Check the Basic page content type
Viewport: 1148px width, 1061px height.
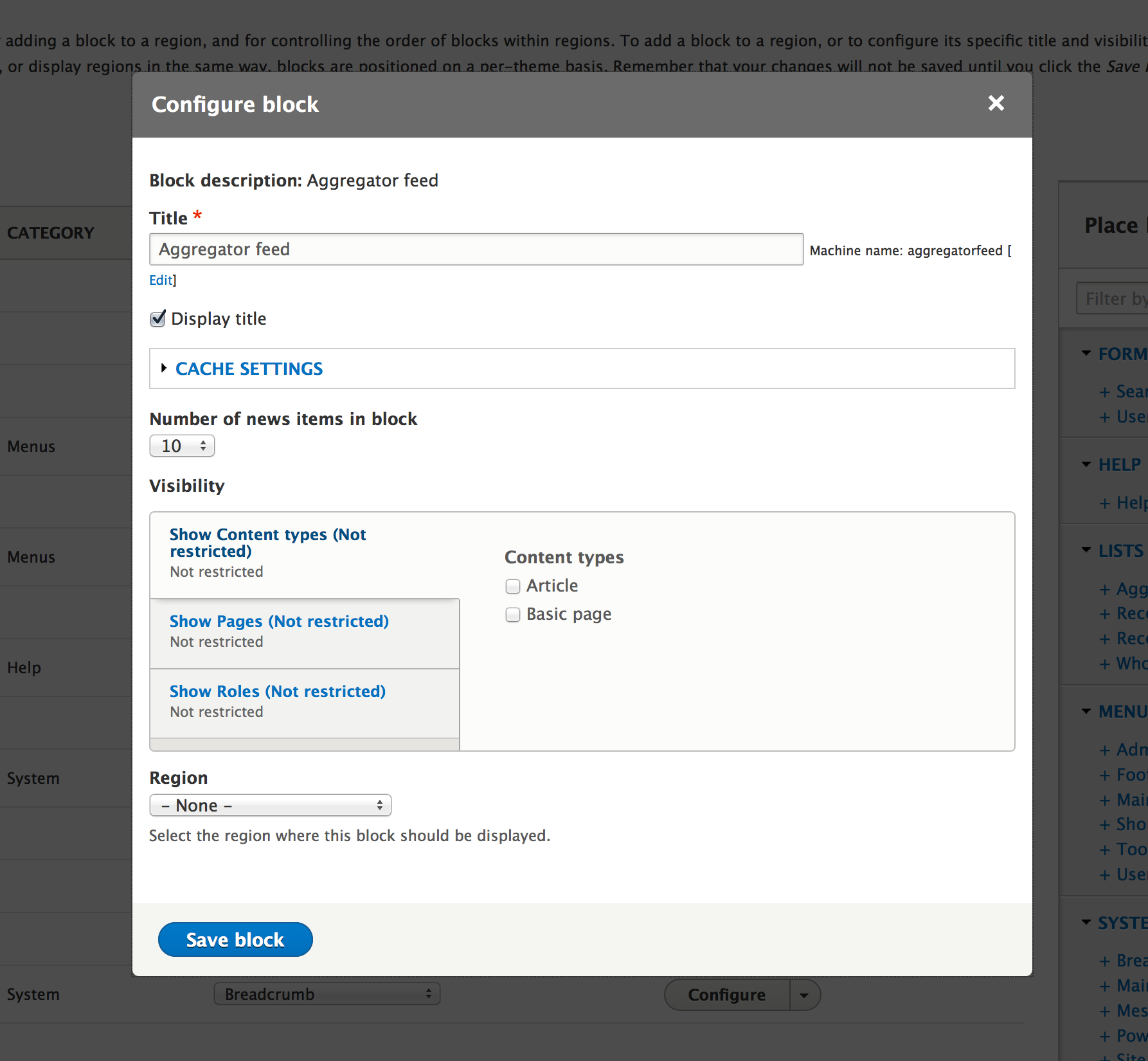pos(512,614)
